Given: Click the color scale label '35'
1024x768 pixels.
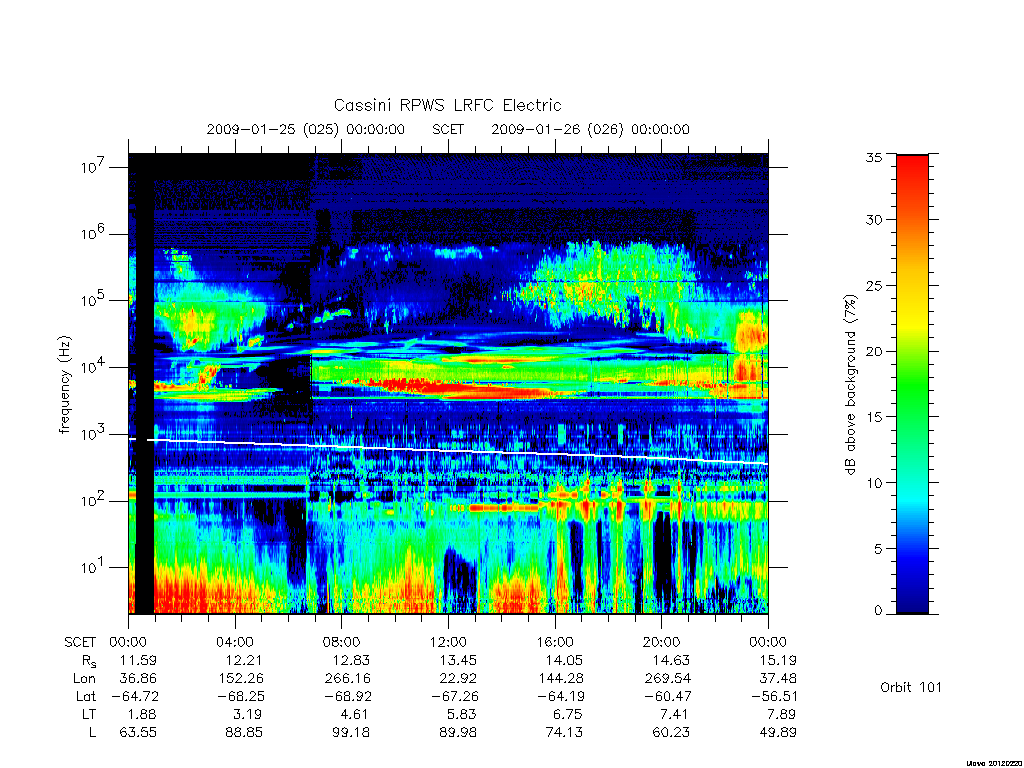Looking at the screenshot, I should coord(874,157).
